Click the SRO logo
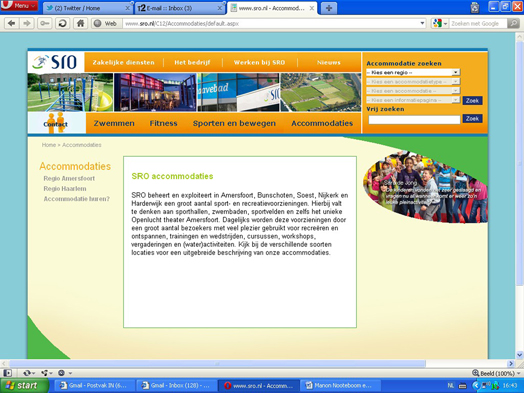524x393 pixels. point(55,62)
